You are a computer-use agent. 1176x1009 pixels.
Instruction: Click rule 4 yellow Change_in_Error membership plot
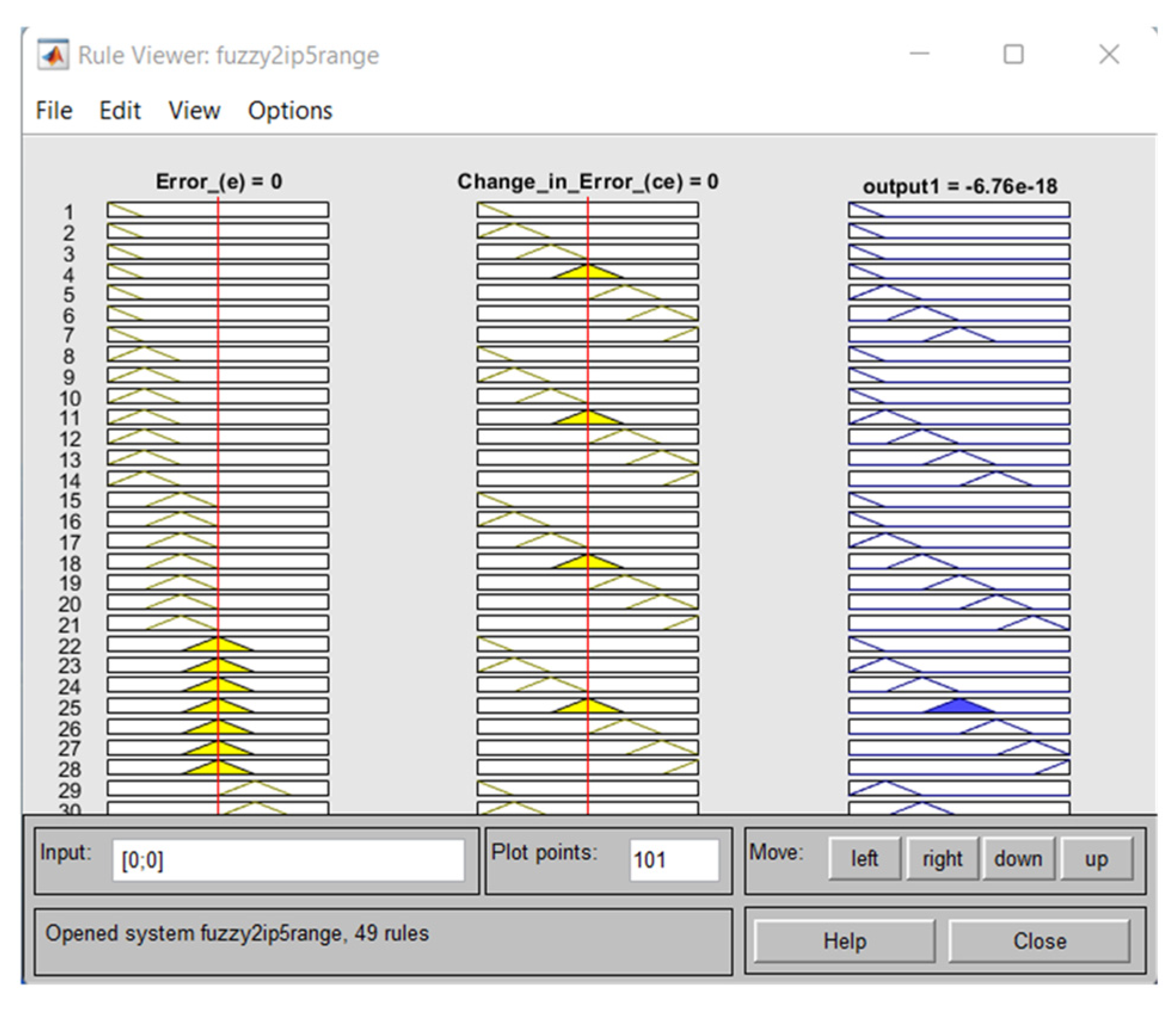click(588, 273)
